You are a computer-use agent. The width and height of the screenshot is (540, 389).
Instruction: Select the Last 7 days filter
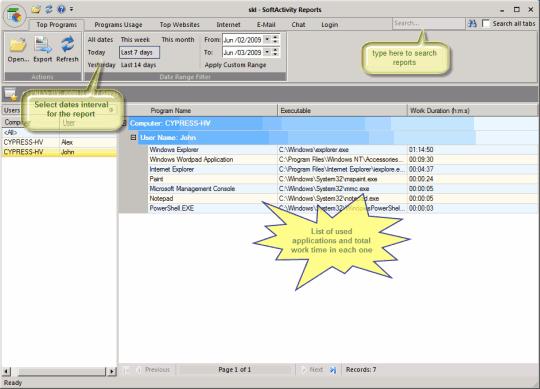click(x=139, y=52)
